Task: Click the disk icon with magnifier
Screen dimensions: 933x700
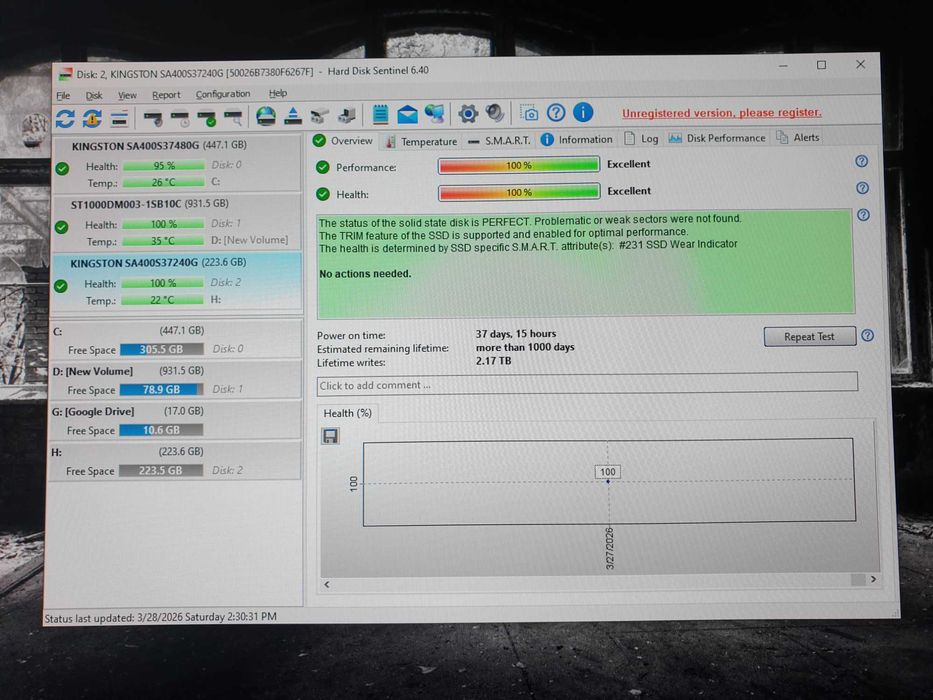Action: [233, 117]
